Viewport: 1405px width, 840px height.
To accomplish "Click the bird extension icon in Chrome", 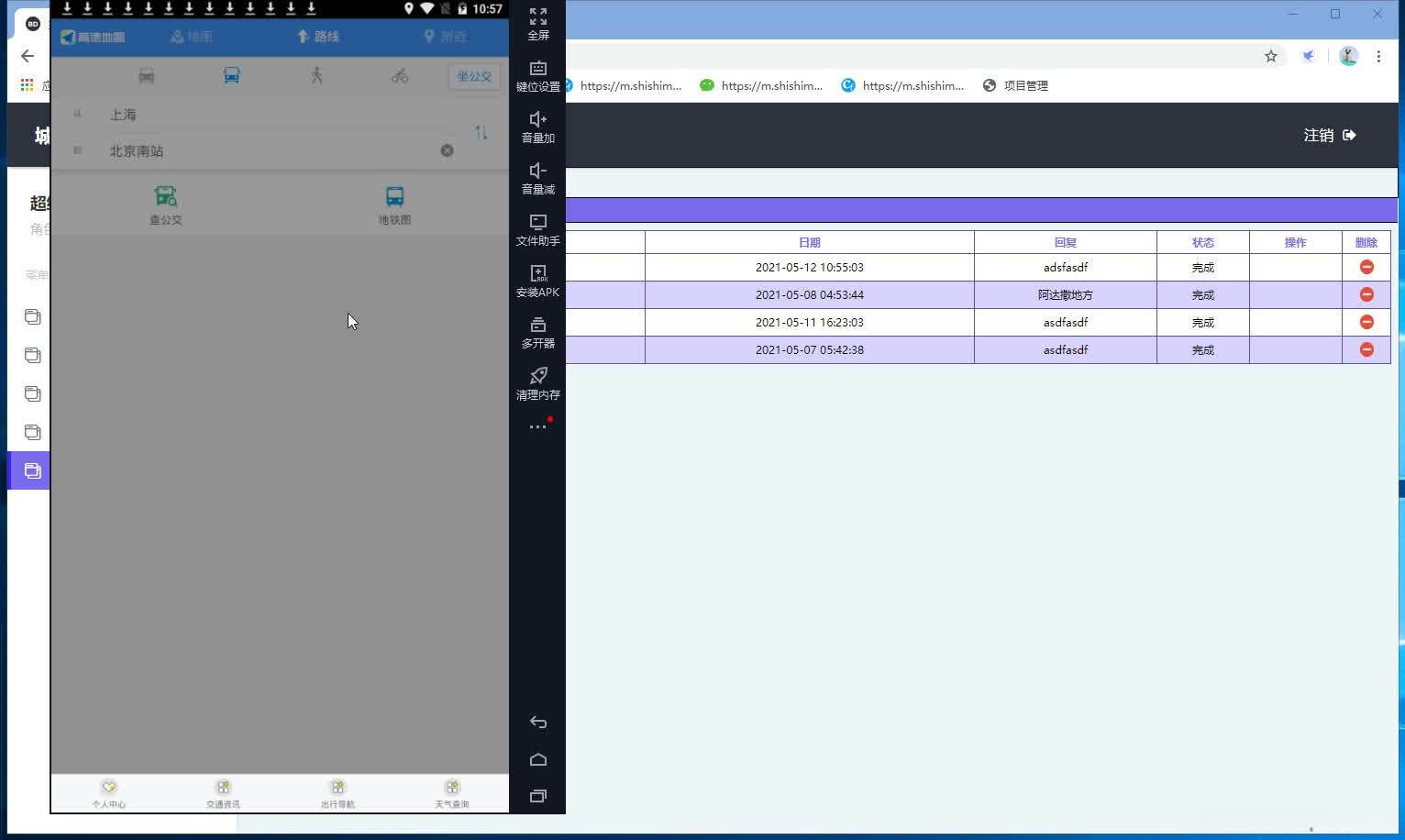I will [x=1309, y=56].
